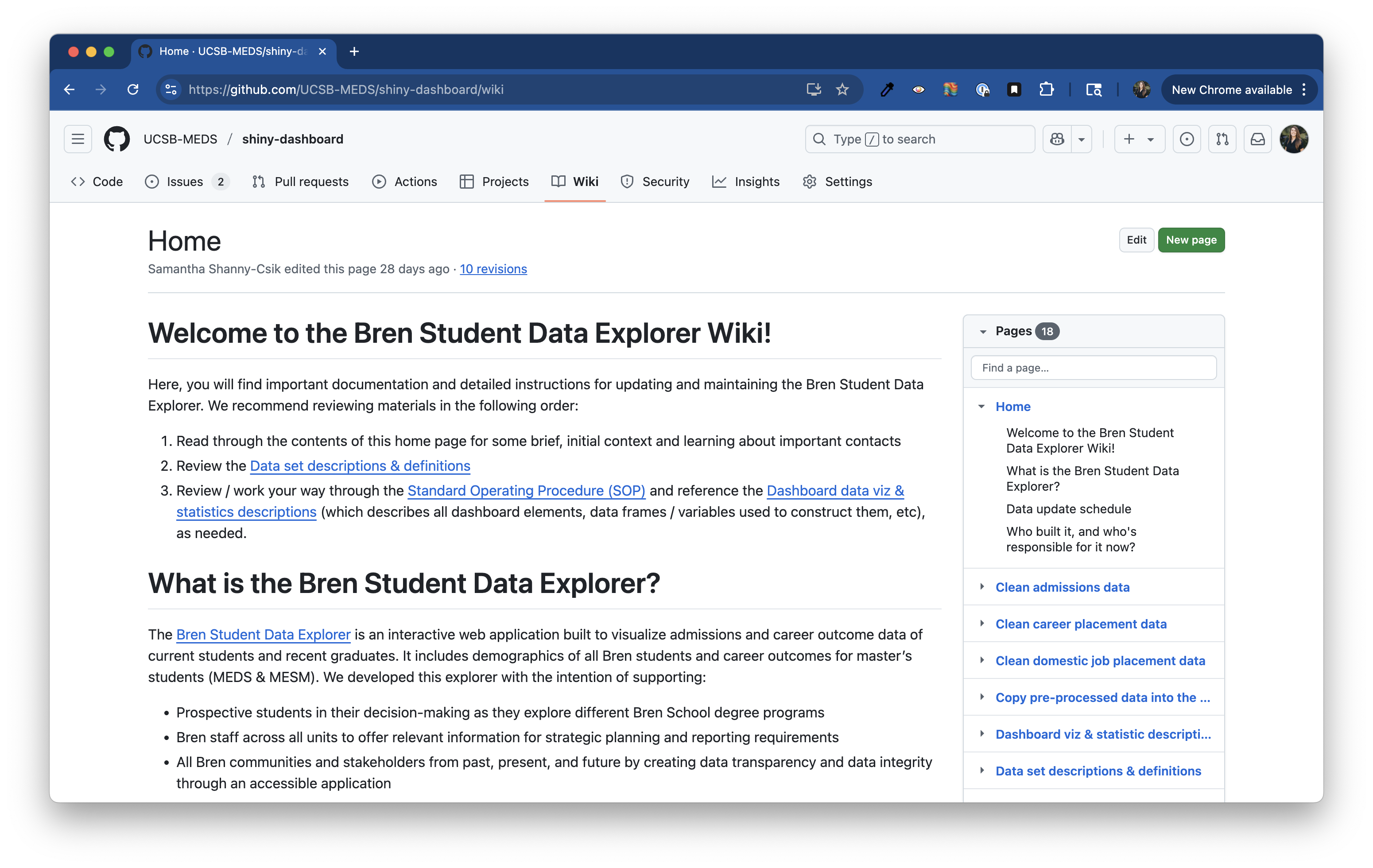
Task: Click the black bookmark extension icon
Action: (x=1014, y=89)
